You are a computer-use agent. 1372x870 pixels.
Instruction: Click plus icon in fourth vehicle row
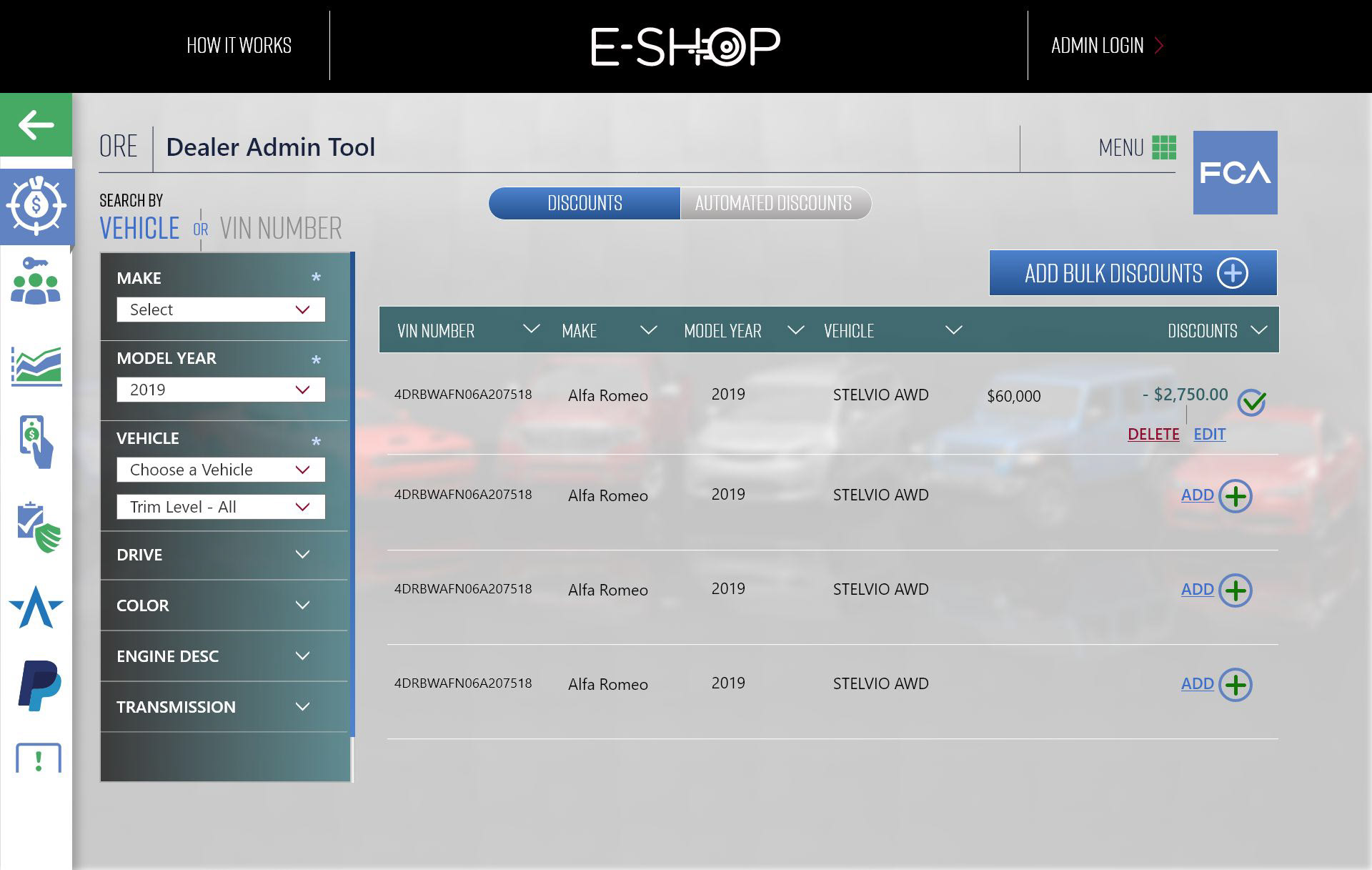pos(1236,685)
